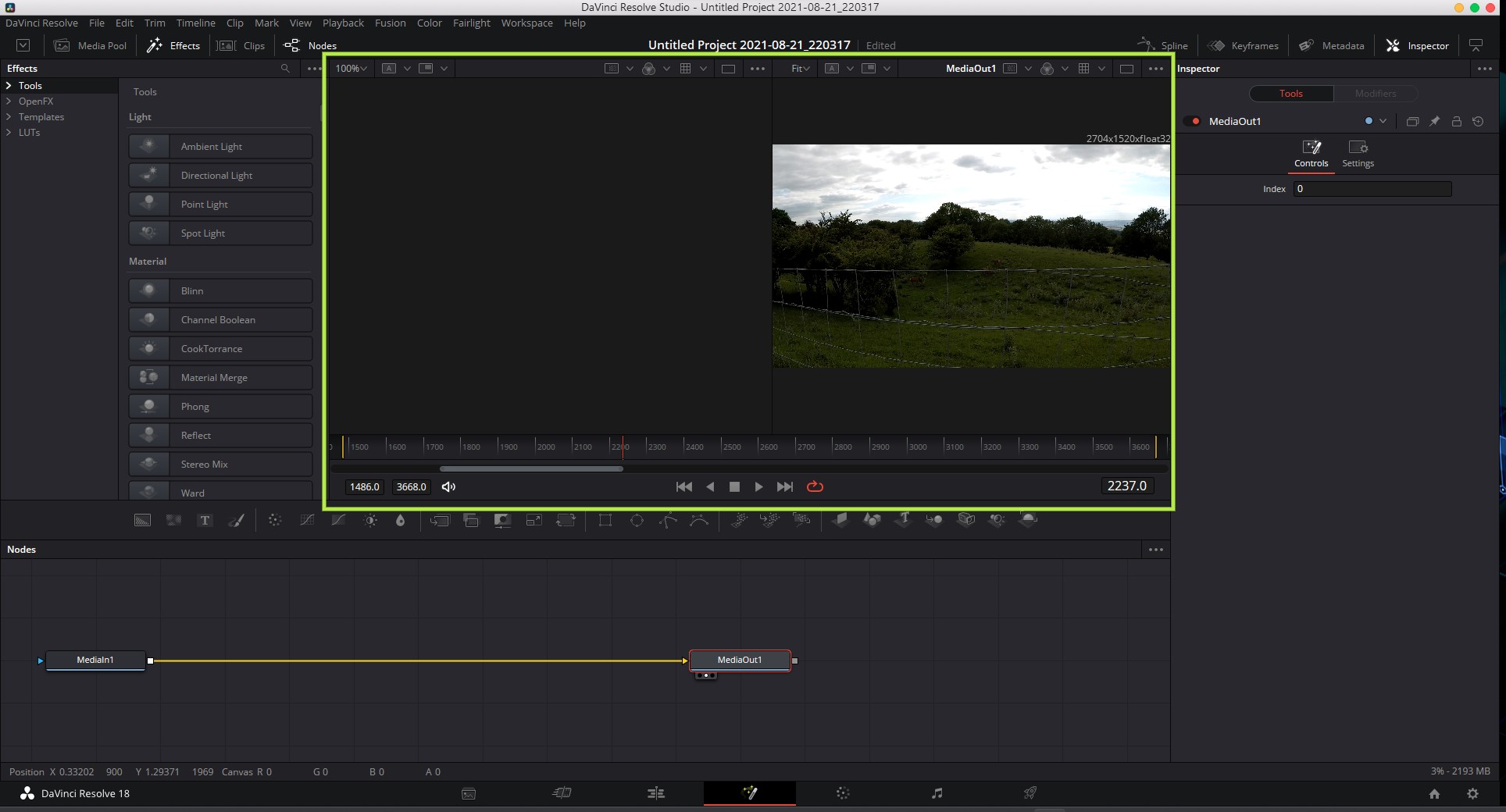The width and height of the screenshot is (1506, 812).
Task: Add a Brightness Contrast node
Action: pos(370,520)
